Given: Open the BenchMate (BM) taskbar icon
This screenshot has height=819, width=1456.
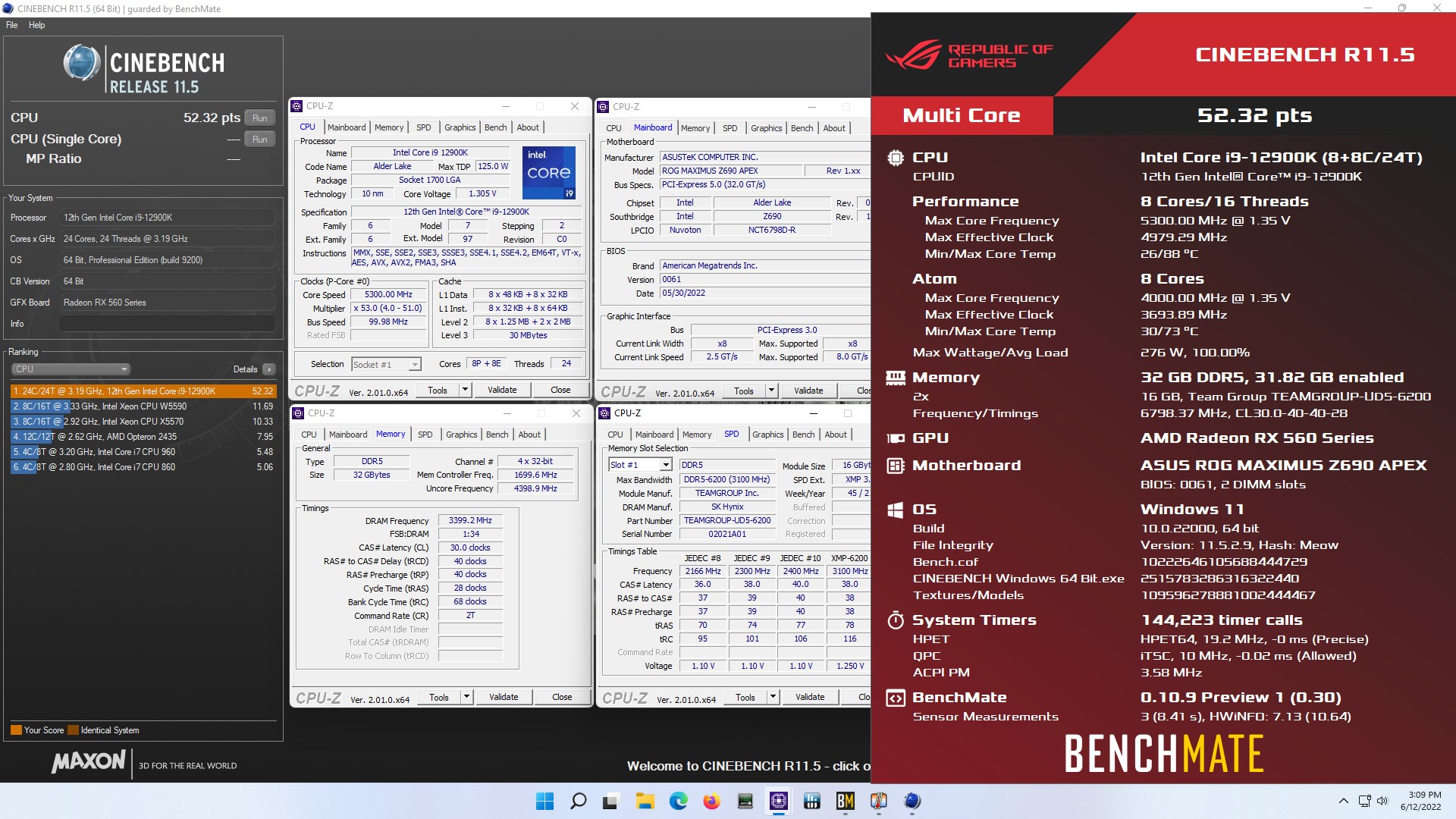Looking at the screenshot, I should click(845, 801).
